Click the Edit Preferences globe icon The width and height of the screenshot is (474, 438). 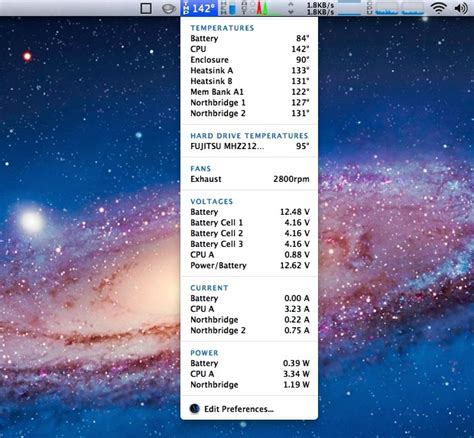(195, 408)
